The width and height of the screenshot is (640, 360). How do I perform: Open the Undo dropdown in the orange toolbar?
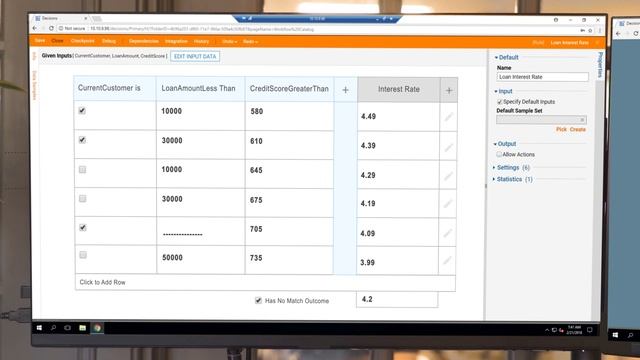pyautogui.click(x=229, y=42)
